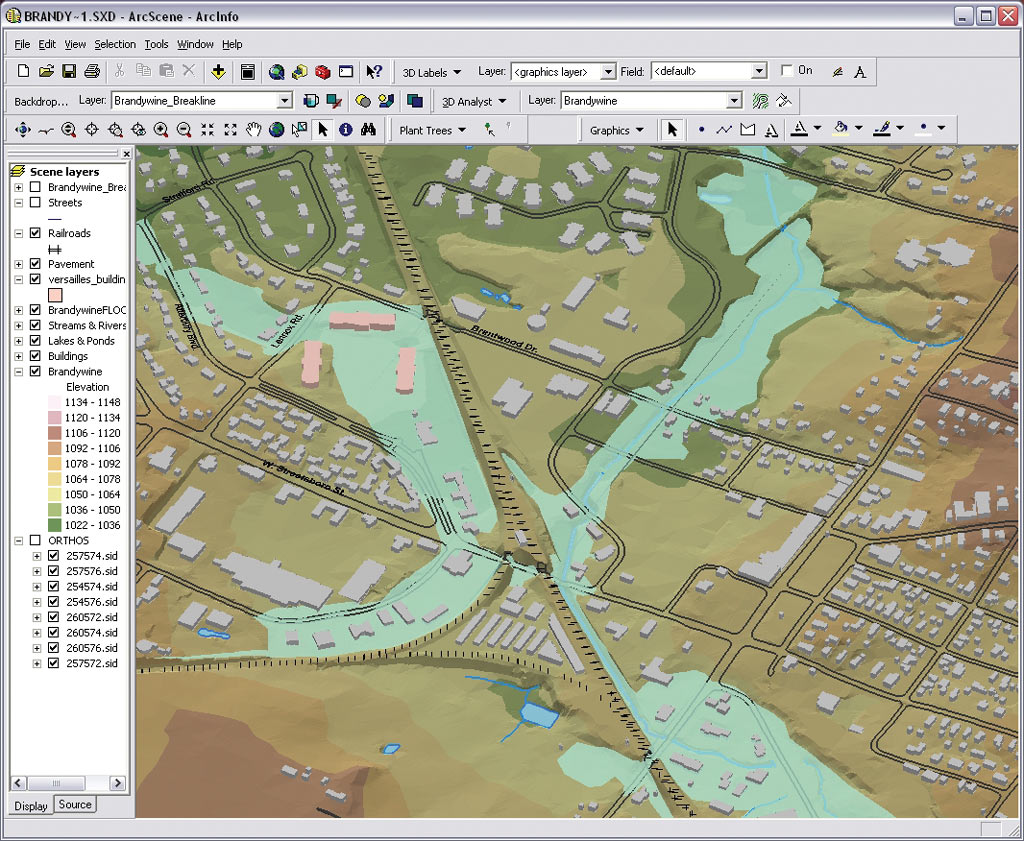
Task: Uncheck the Railroads layer checkbox
Action: point(36,233)
